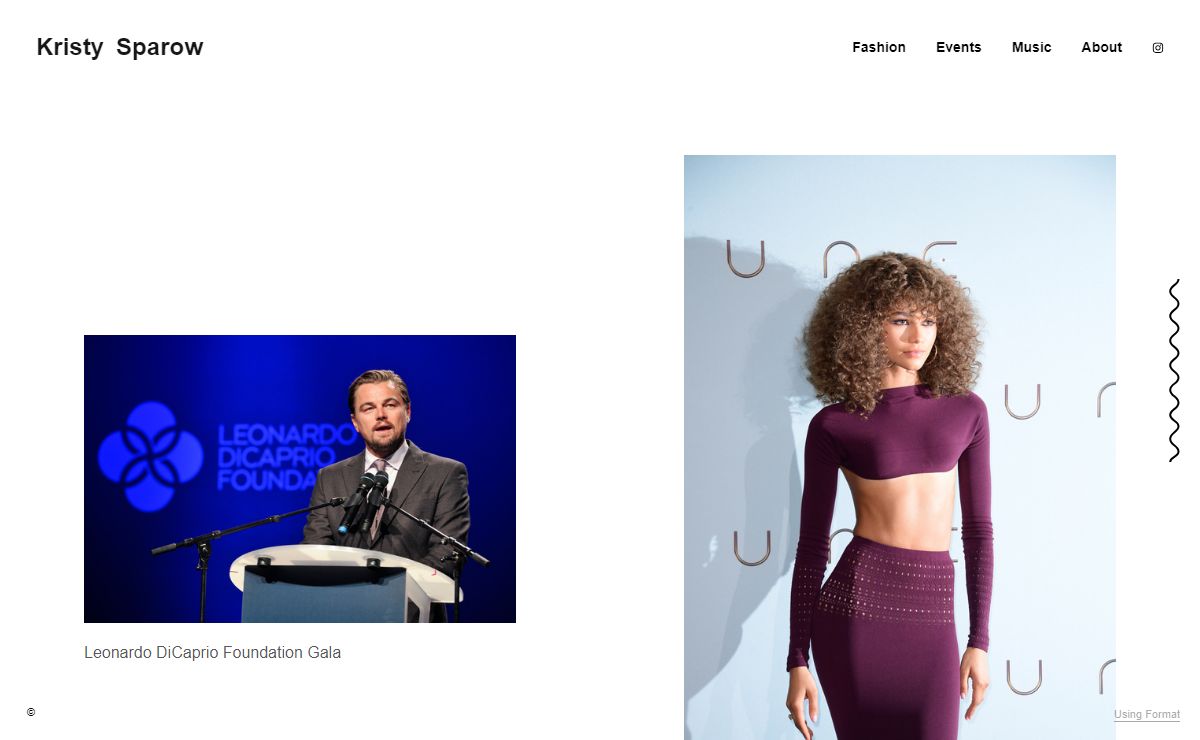Open the About page
Image resolution: width=1200 pixels, height=740 pixels.
(x=1101, y=47)
